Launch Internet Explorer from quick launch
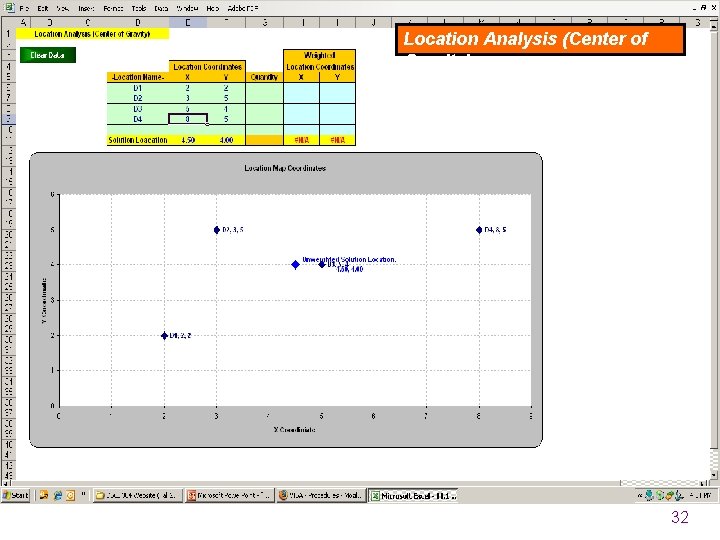 click(57, 495)
